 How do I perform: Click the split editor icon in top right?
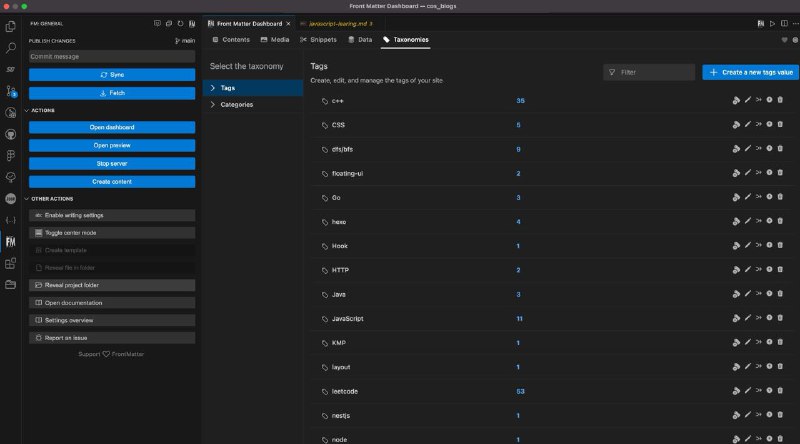783,22
